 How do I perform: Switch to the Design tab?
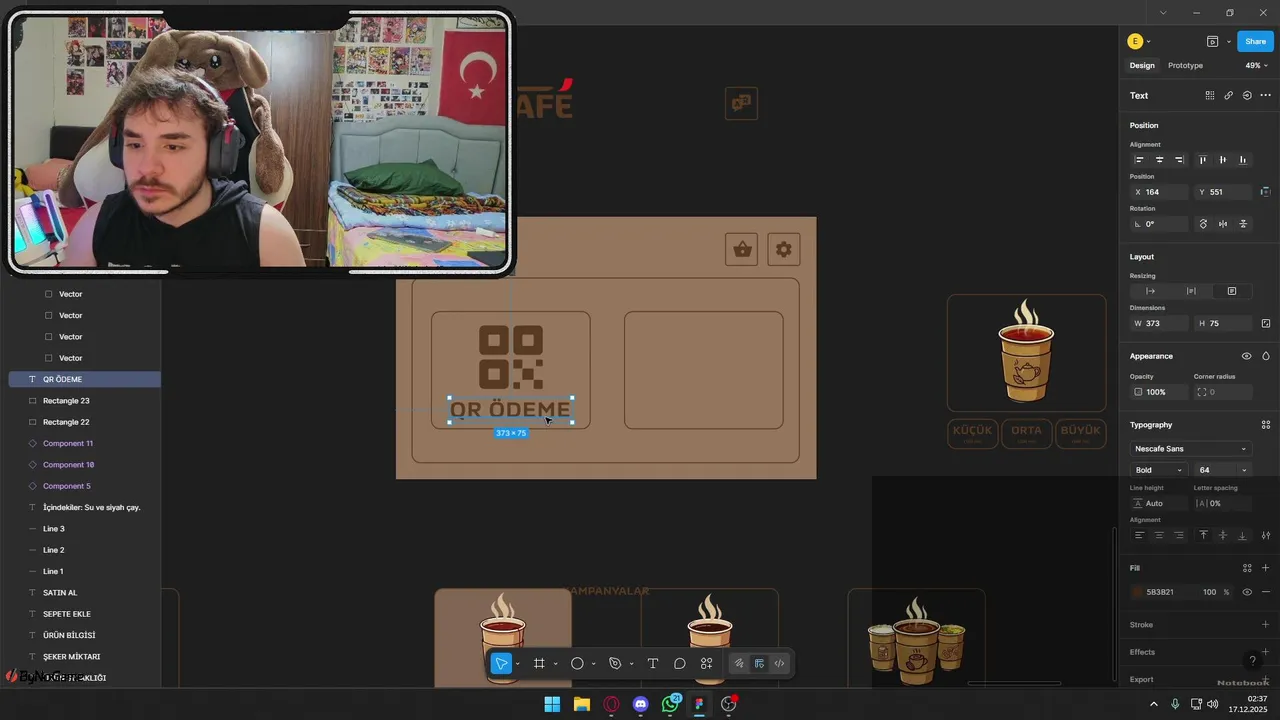[x=1142, y=65]
